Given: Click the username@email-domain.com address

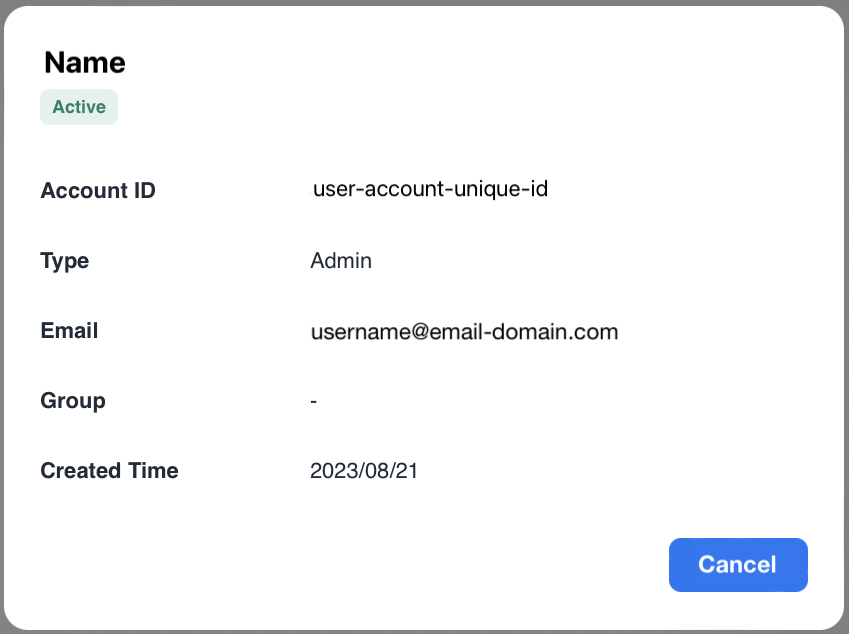Looking at the screenshot, I should tap(464, 332).
